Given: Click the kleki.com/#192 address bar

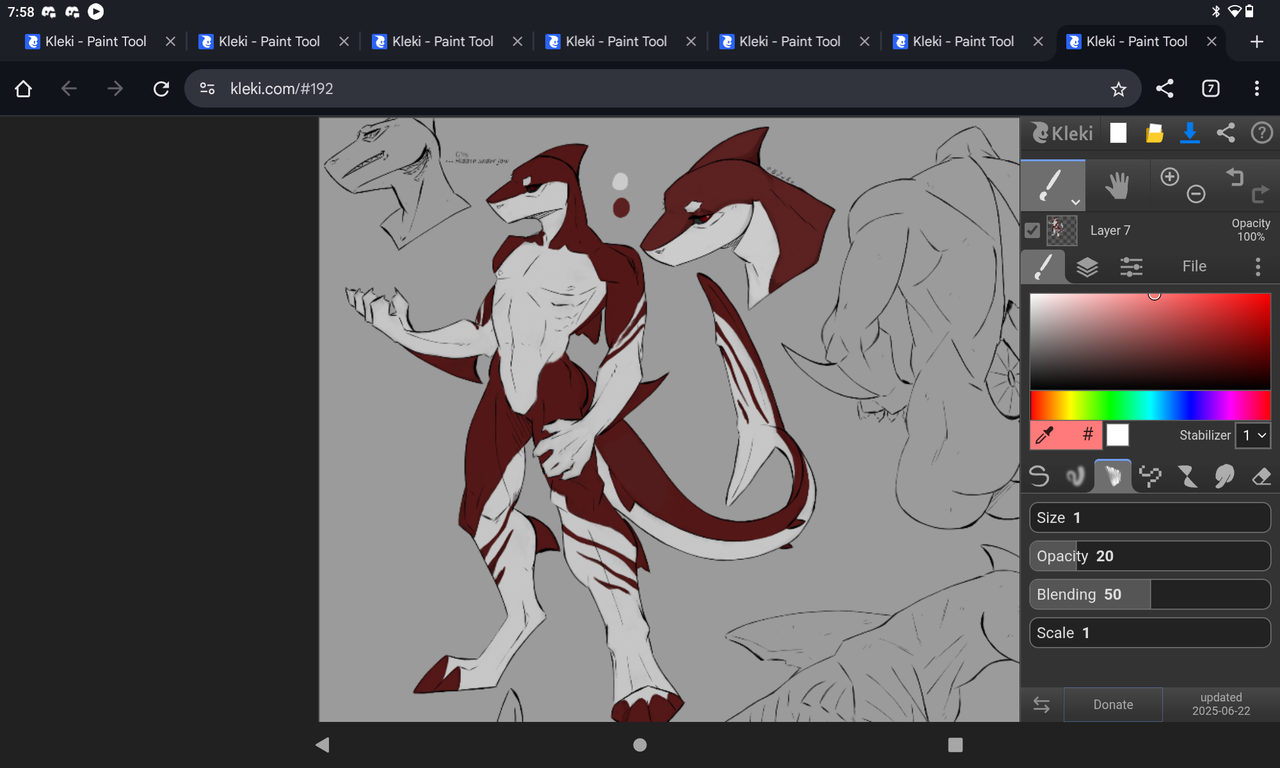Looking at the screenshot, I should pyautogui.click(x=660, y=88).
